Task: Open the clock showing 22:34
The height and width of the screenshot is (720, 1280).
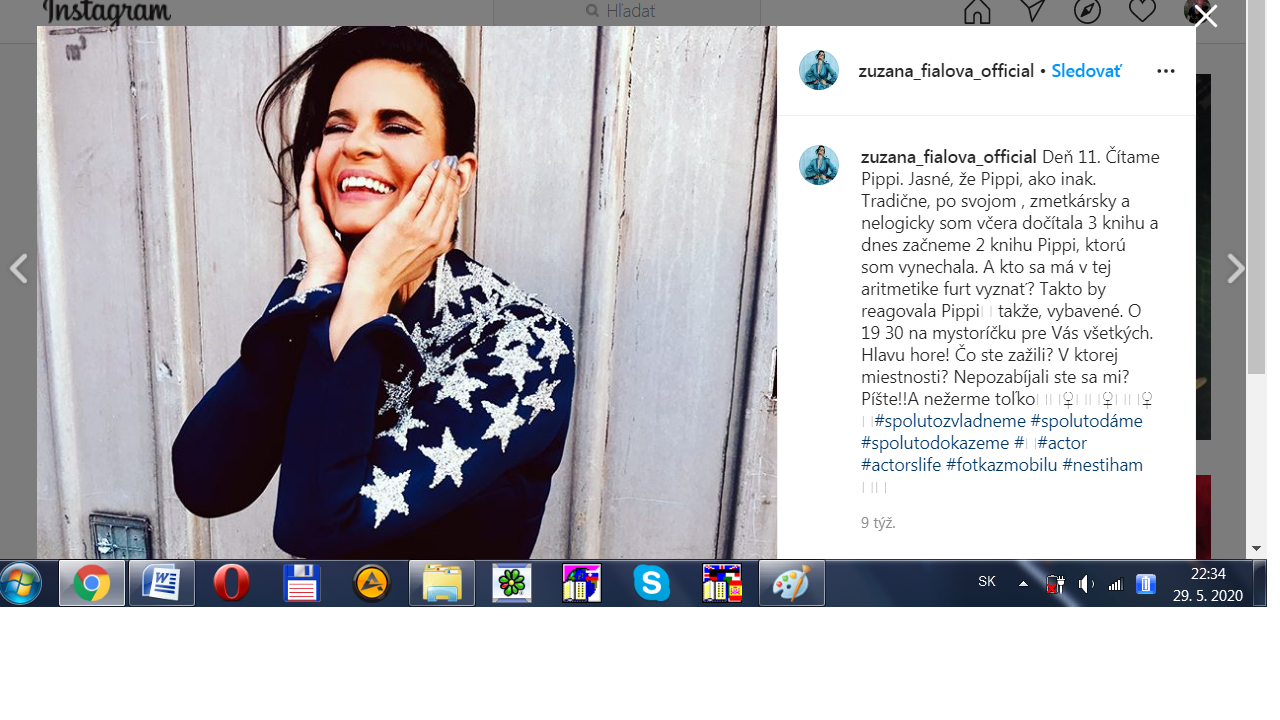Action: pos(1208,584)
